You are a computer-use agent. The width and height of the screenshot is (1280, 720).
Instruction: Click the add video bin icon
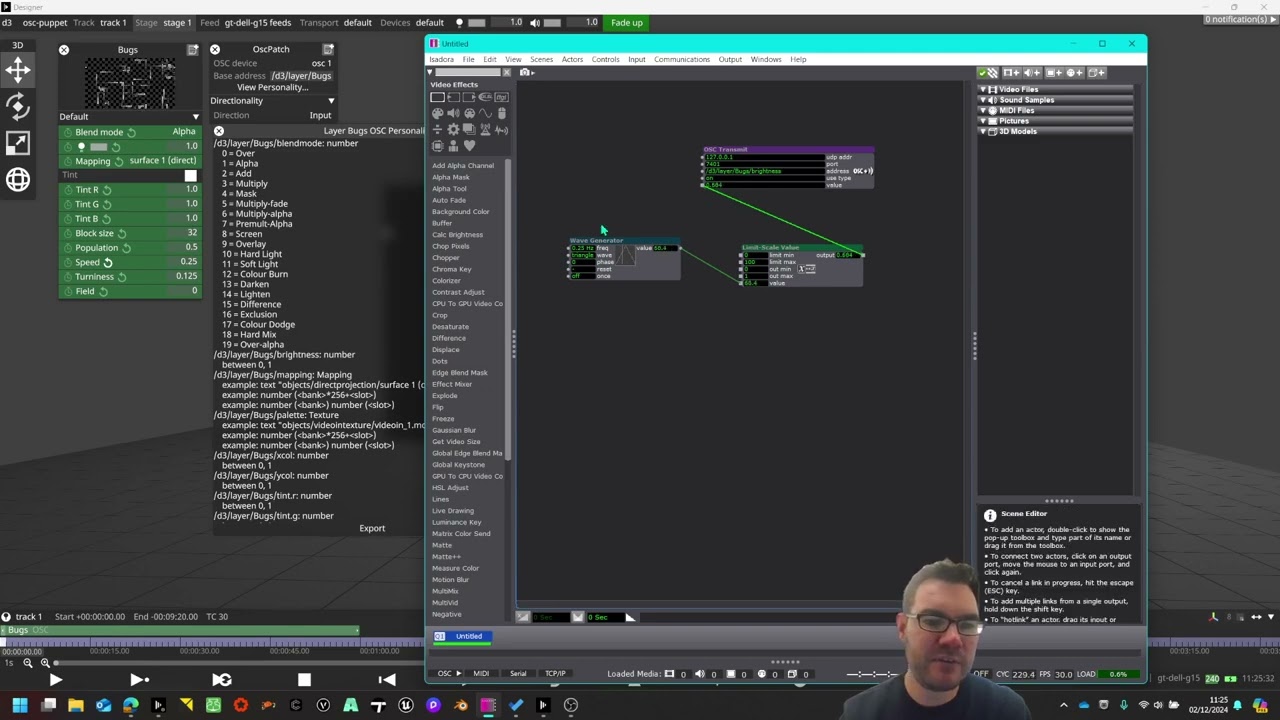[x=1010, y=73]
